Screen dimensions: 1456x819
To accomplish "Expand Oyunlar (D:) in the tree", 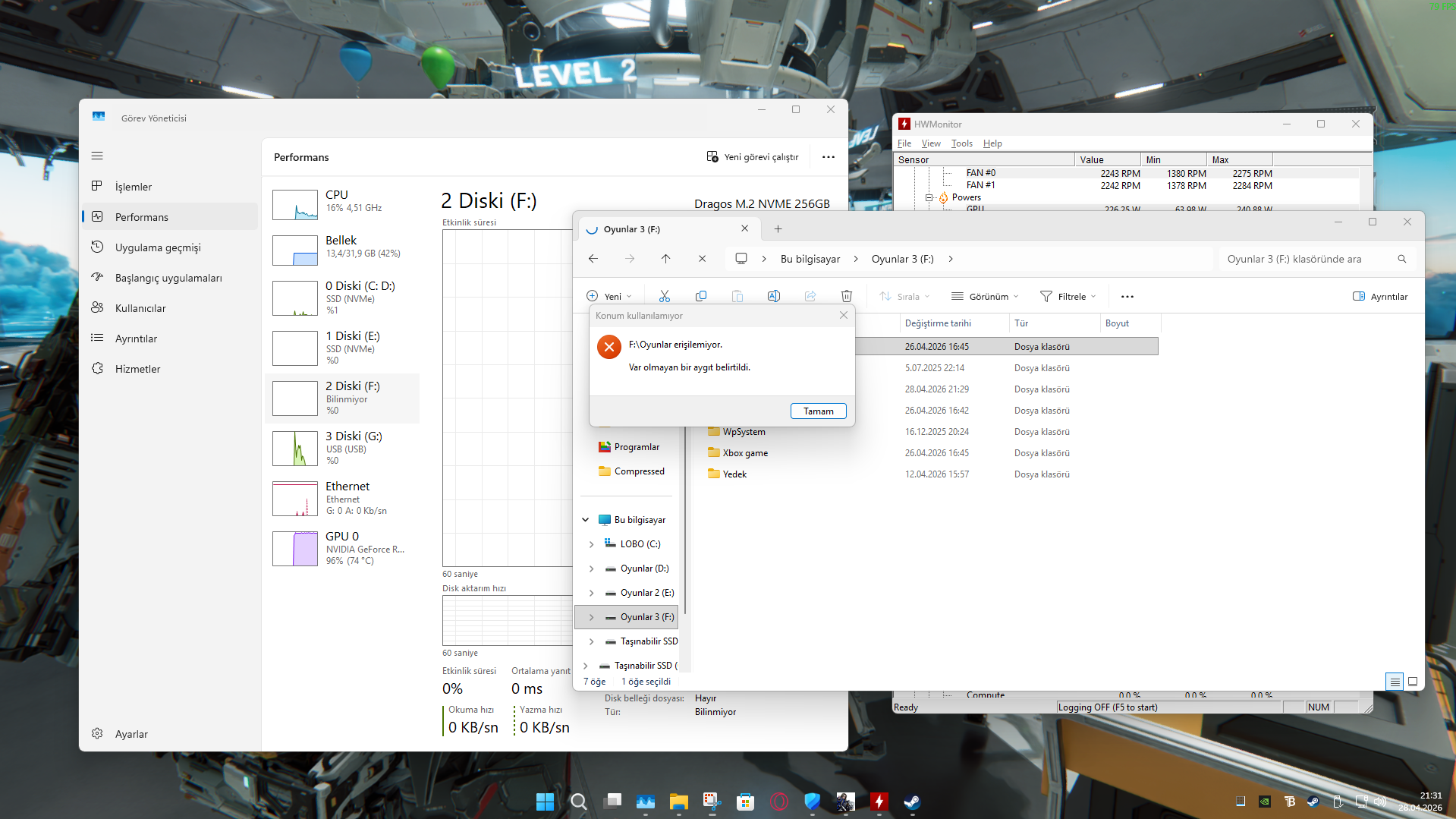I will tap(591, 568).
